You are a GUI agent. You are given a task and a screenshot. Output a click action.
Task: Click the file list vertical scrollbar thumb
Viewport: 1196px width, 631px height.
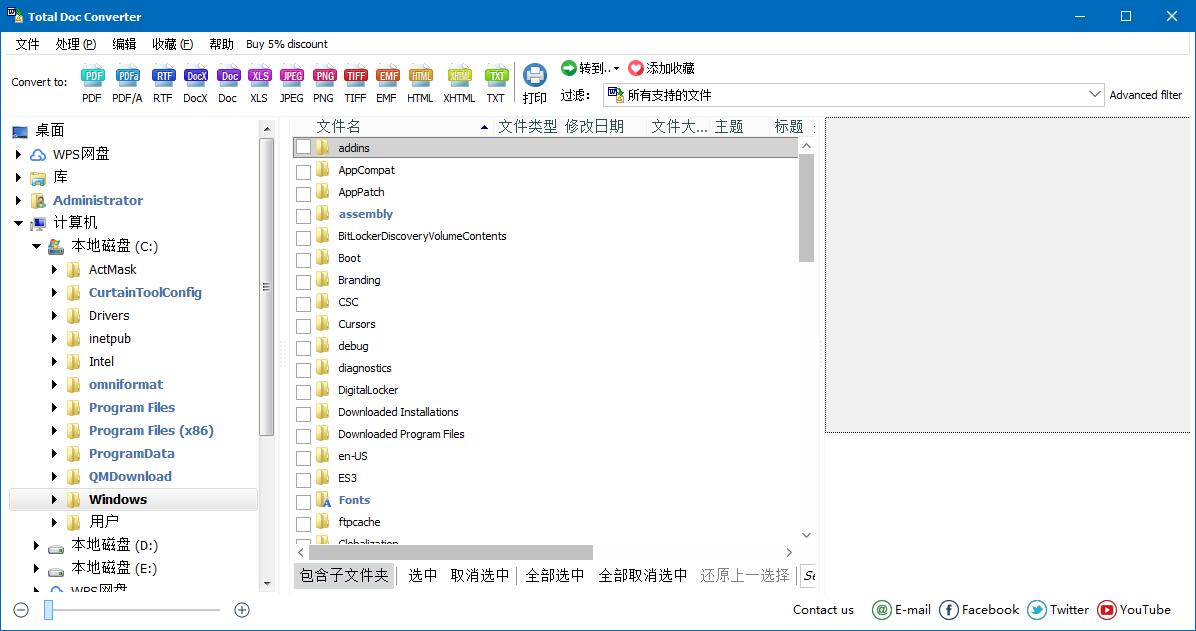[806, 208]
